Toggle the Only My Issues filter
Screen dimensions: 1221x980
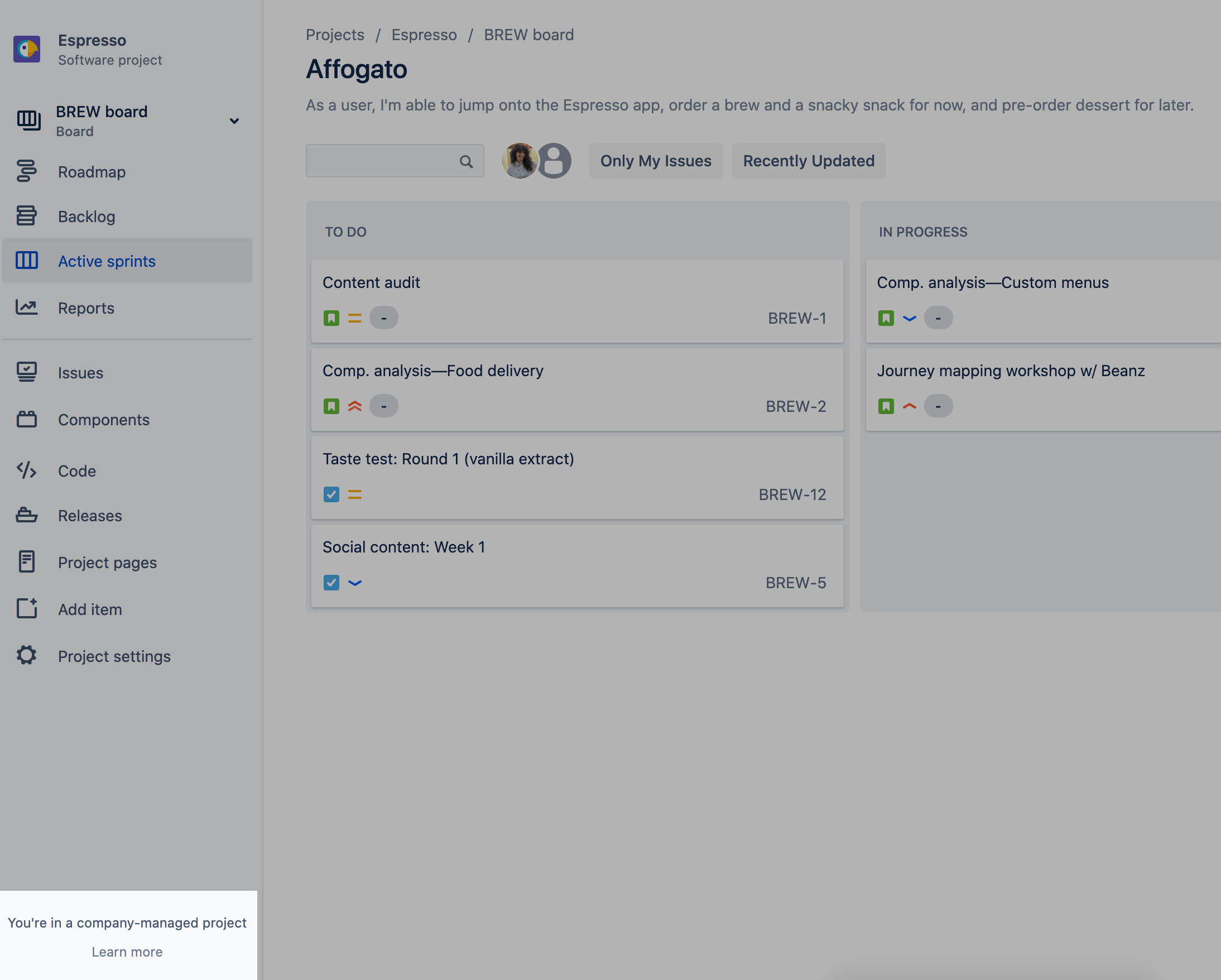[x=655, y=161]
